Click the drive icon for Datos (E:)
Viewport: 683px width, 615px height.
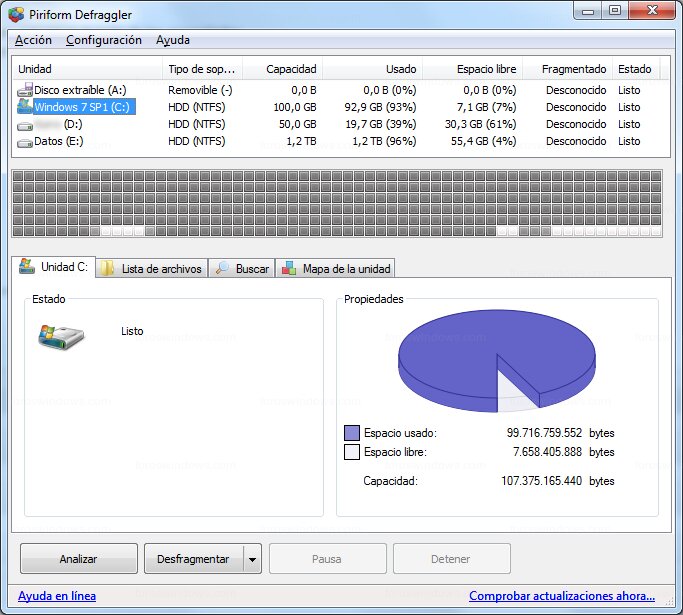(x=25, y=143)
